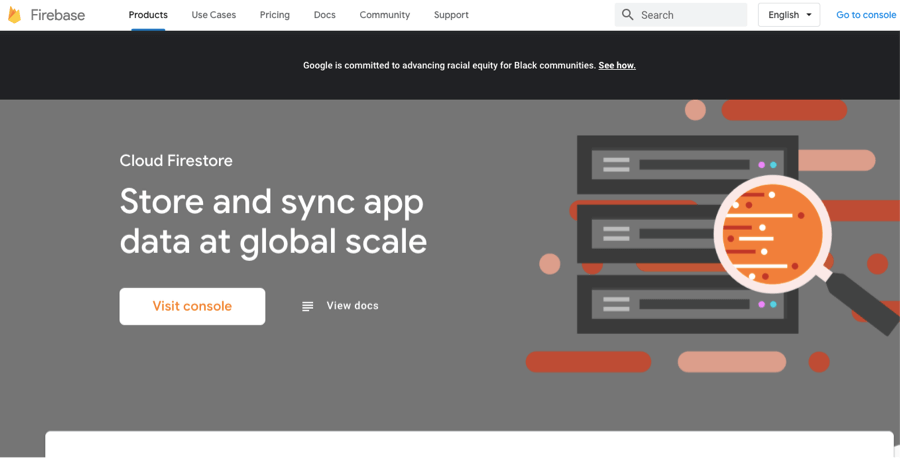This screenshot has width=900, height=458.
Task: Click the See how. link in banner
Action: [617, 65]
